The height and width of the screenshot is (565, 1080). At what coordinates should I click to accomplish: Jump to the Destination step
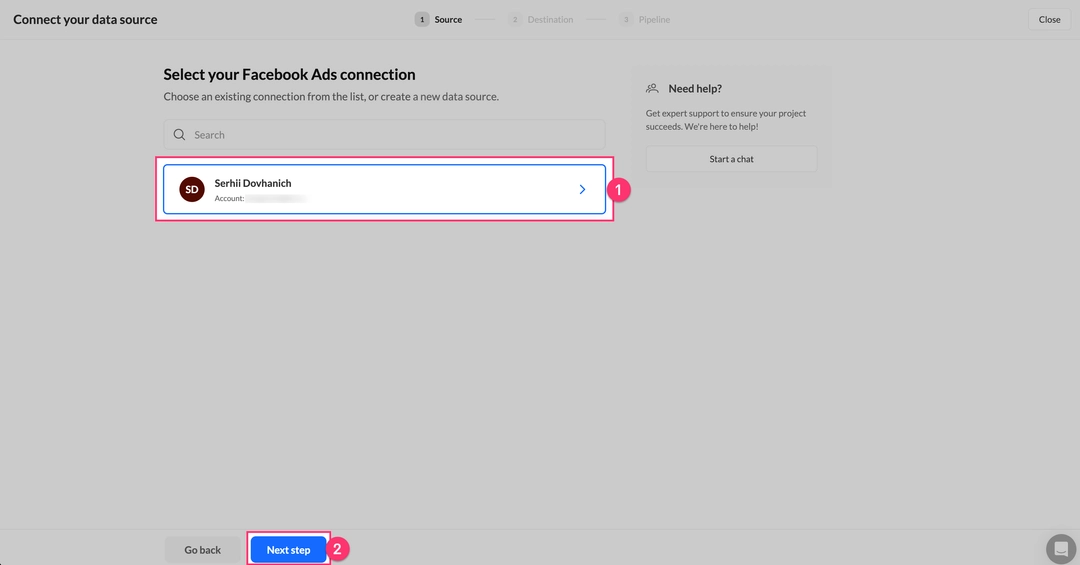550,19
